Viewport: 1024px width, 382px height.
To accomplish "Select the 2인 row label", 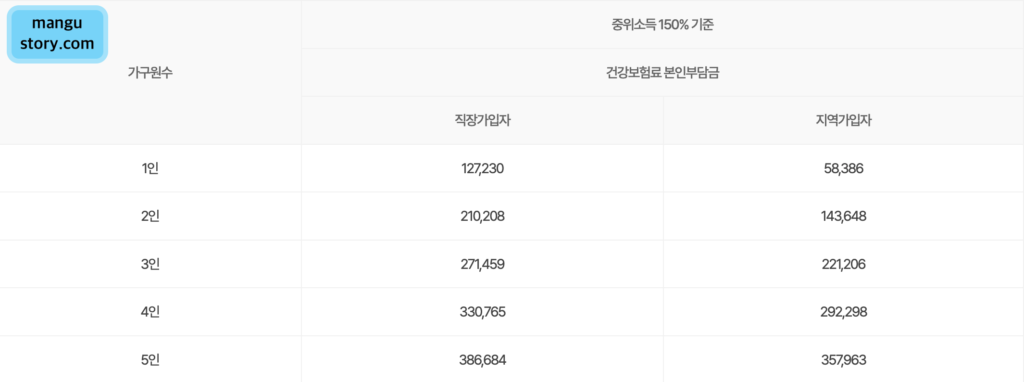I will coord(150,216).
